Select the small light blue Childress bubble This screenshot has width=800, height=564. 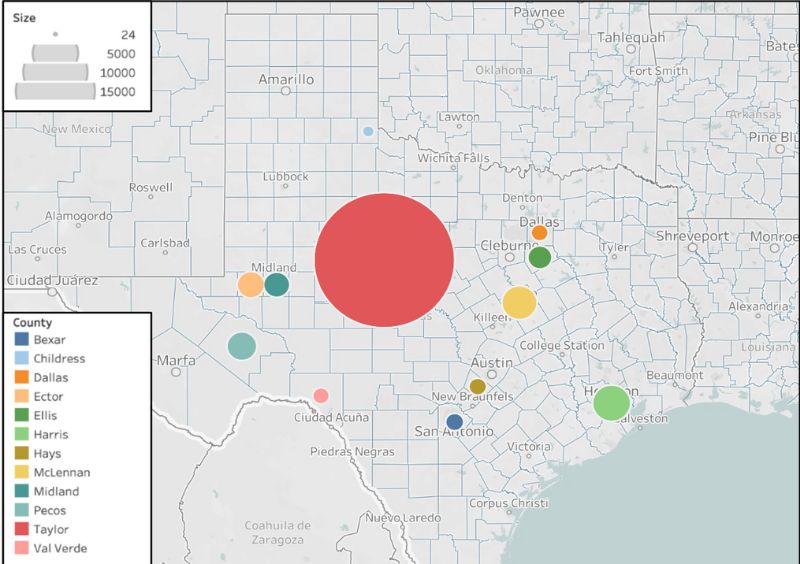tap(368, 131)
